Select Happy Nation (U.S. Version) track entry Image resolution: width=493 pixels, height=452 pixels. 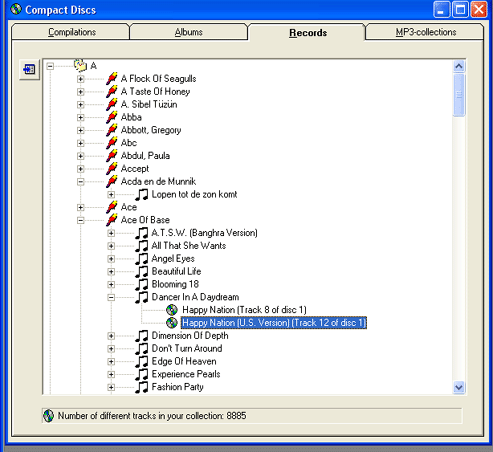click(x=274, y=323)
